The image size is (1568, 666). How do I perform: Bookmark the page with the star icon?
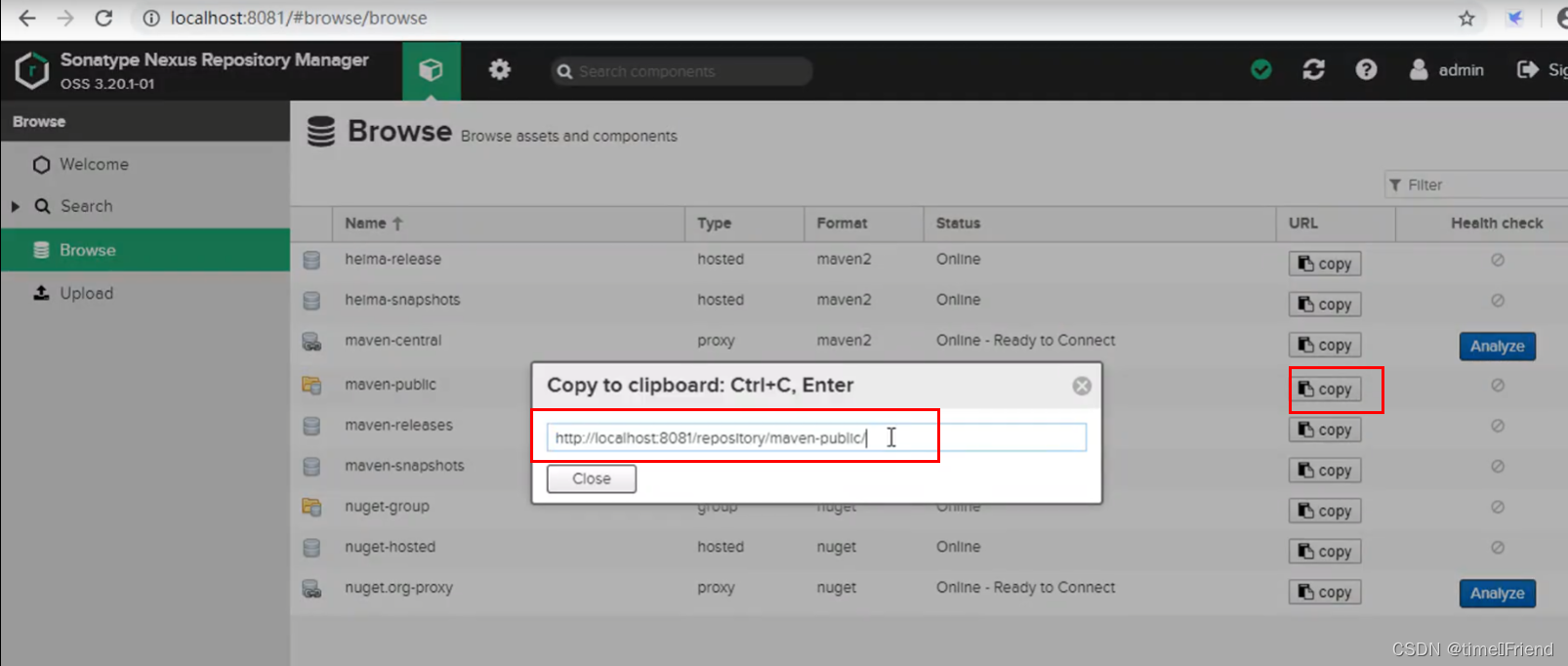[x=1466, y=18]
